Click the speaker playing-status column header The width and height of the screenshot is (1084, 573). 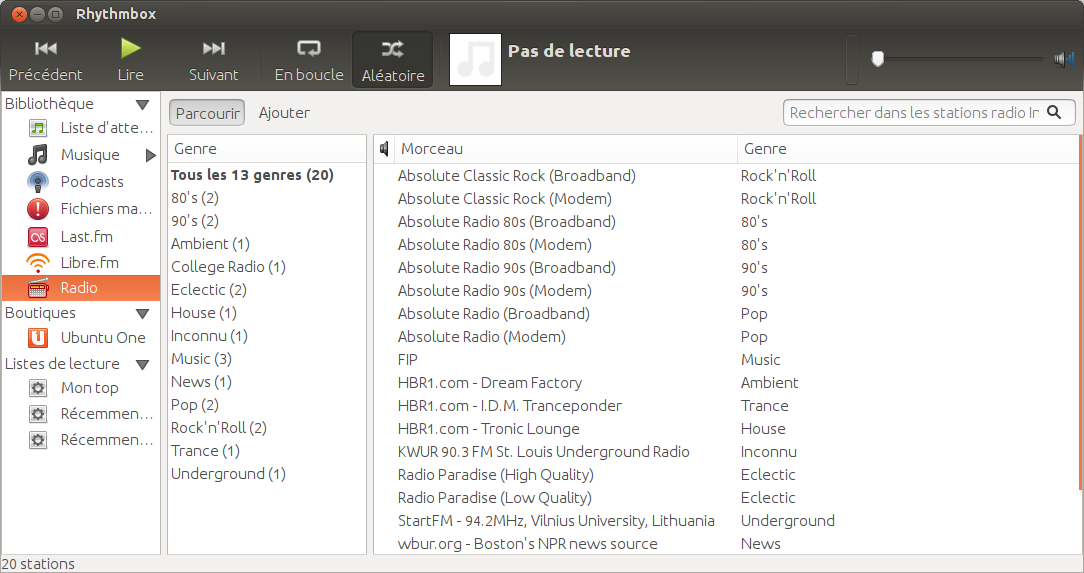(x=384, y=149)
